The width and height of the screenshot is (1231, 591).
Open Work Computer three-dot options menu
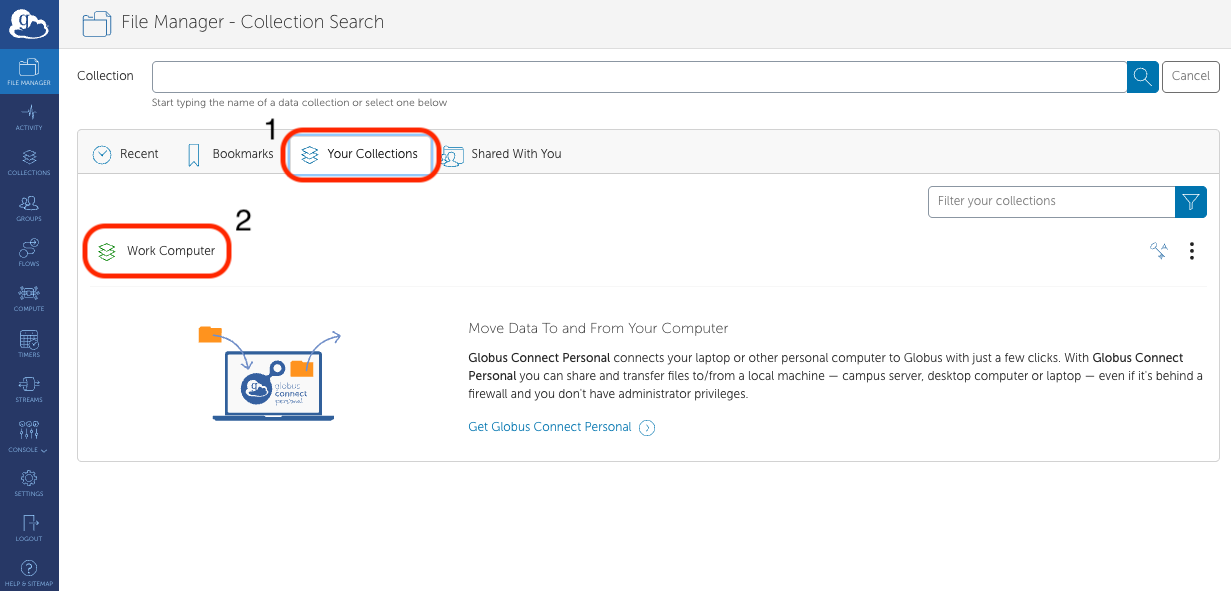click(x=1191, y=251)
